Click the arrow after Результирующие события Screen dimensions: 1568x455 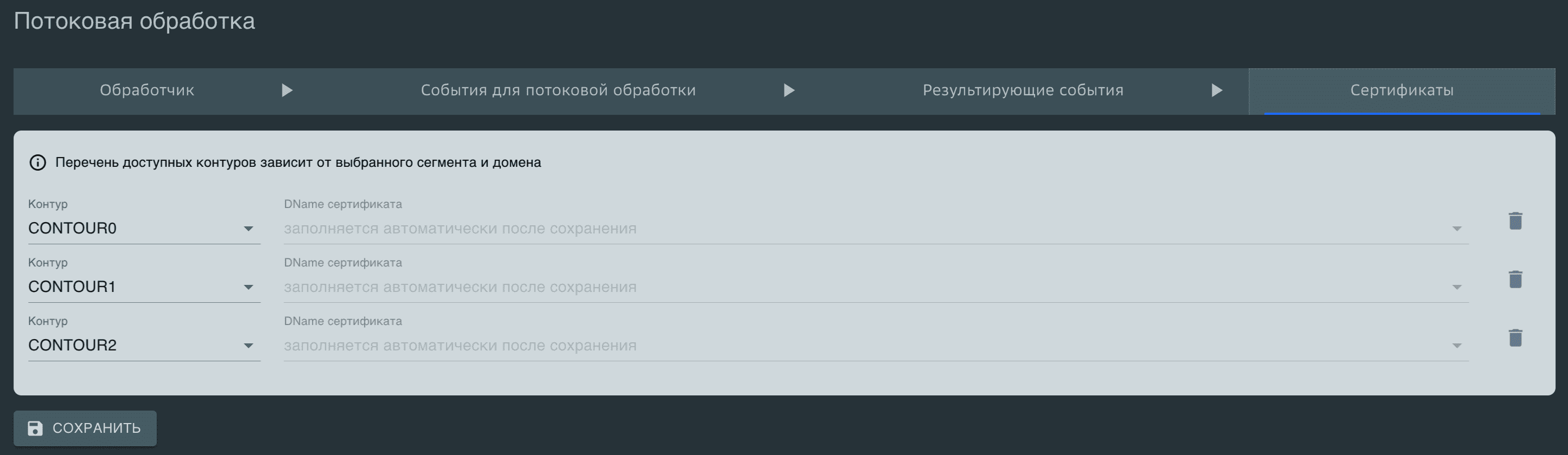[x=1217, y=90]
